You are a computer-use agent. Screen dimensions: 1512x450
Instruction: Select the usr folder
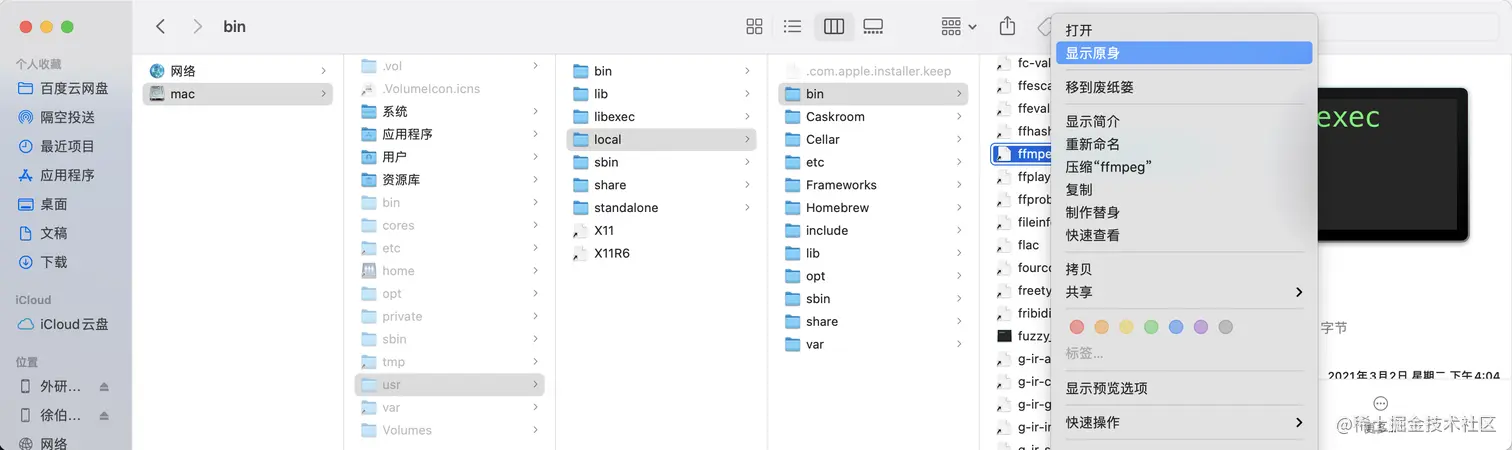point(449,384)
